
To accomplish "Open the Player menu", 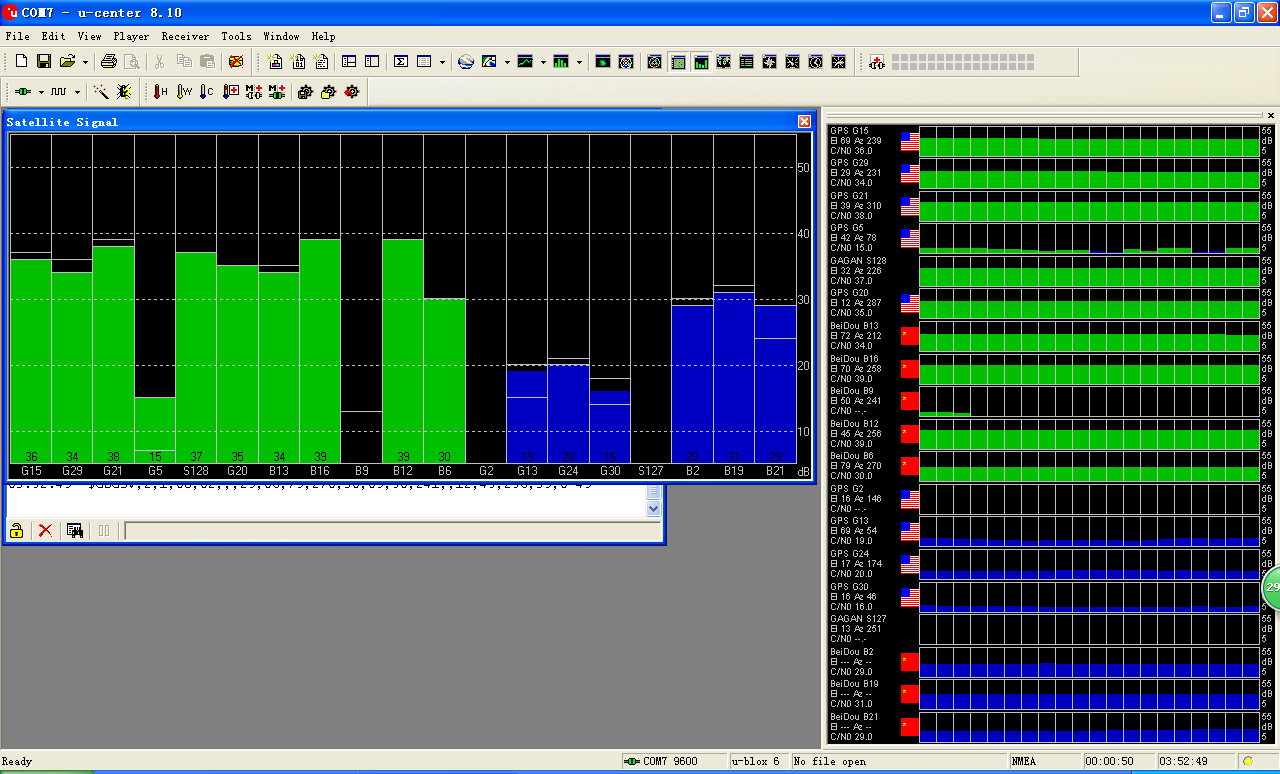I will [131, 36].
